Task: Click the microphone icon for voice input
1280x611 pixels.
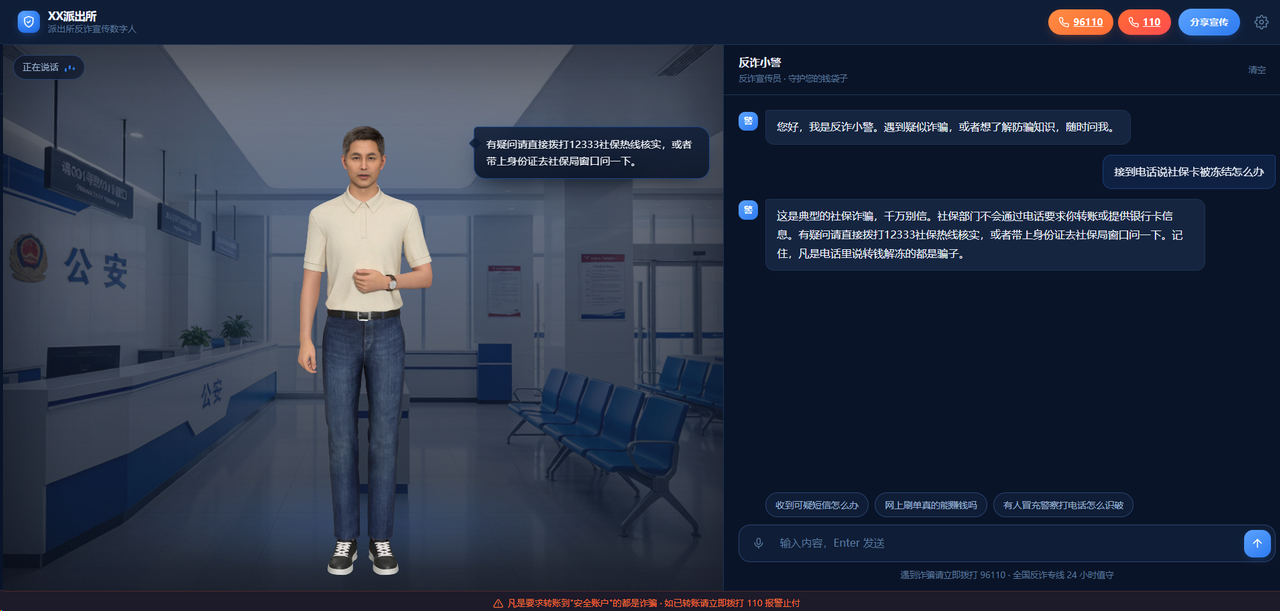Action: pos(758,543)
